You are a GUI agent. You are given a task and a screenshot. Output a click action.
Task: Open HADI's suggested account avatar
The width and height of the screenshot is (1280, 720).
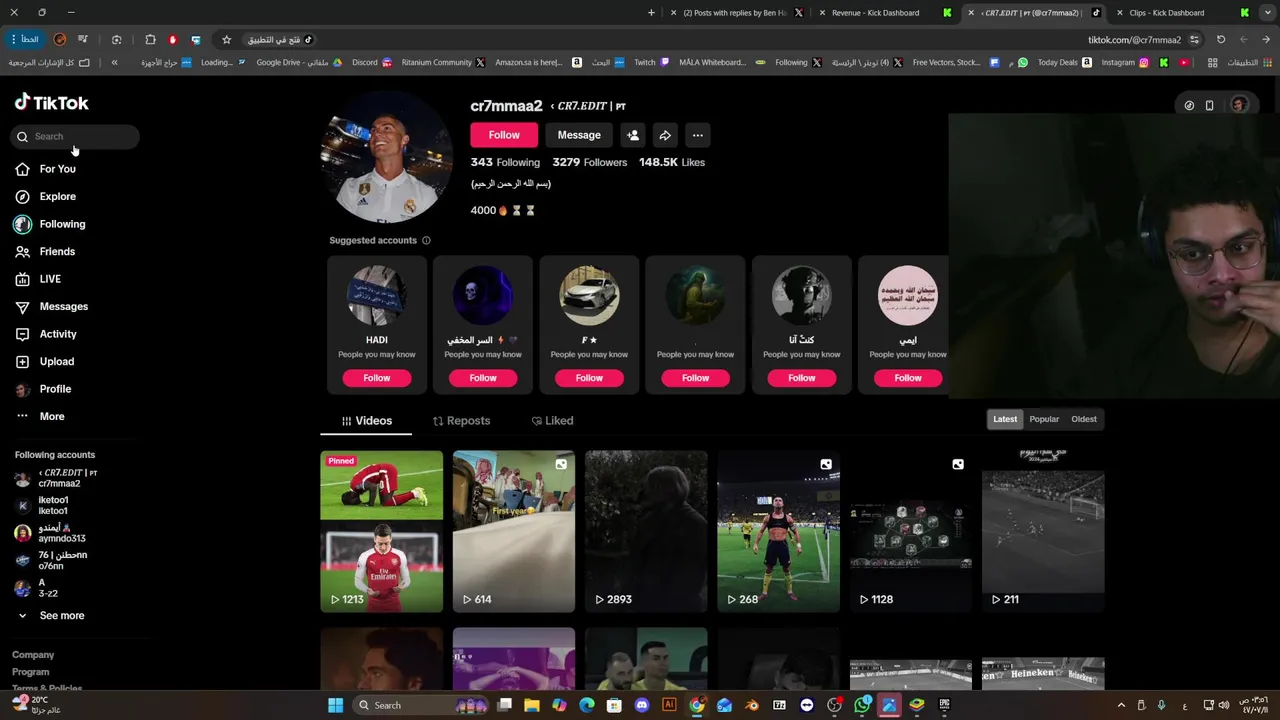click(x=377, y=295)
